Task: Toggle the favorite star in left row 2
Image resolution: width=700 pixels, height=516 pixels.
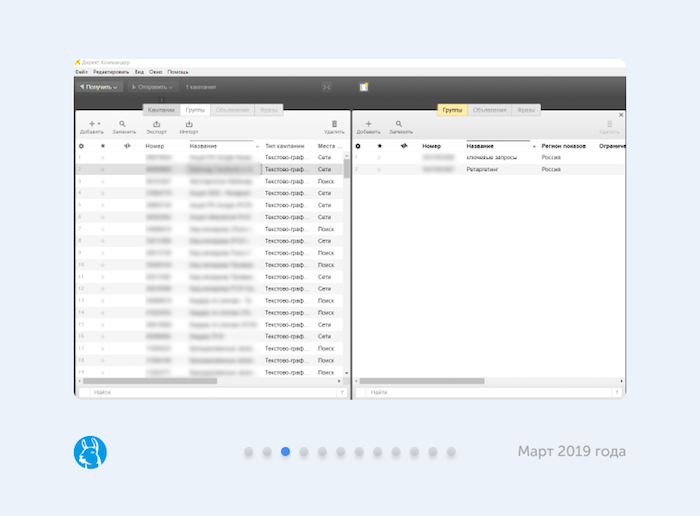Action: coord(103,170)
